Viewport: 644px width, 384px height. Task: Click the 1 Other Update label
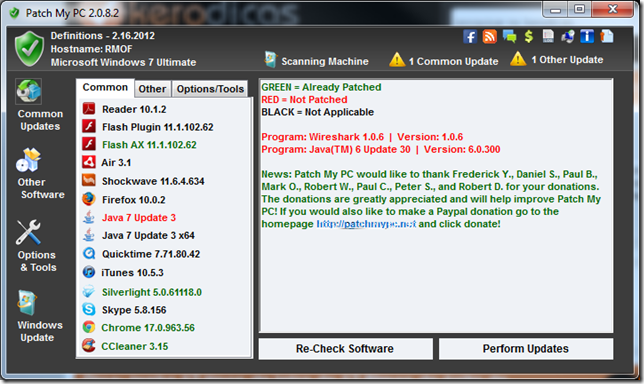pyautogui.click(x=567, y=60)
